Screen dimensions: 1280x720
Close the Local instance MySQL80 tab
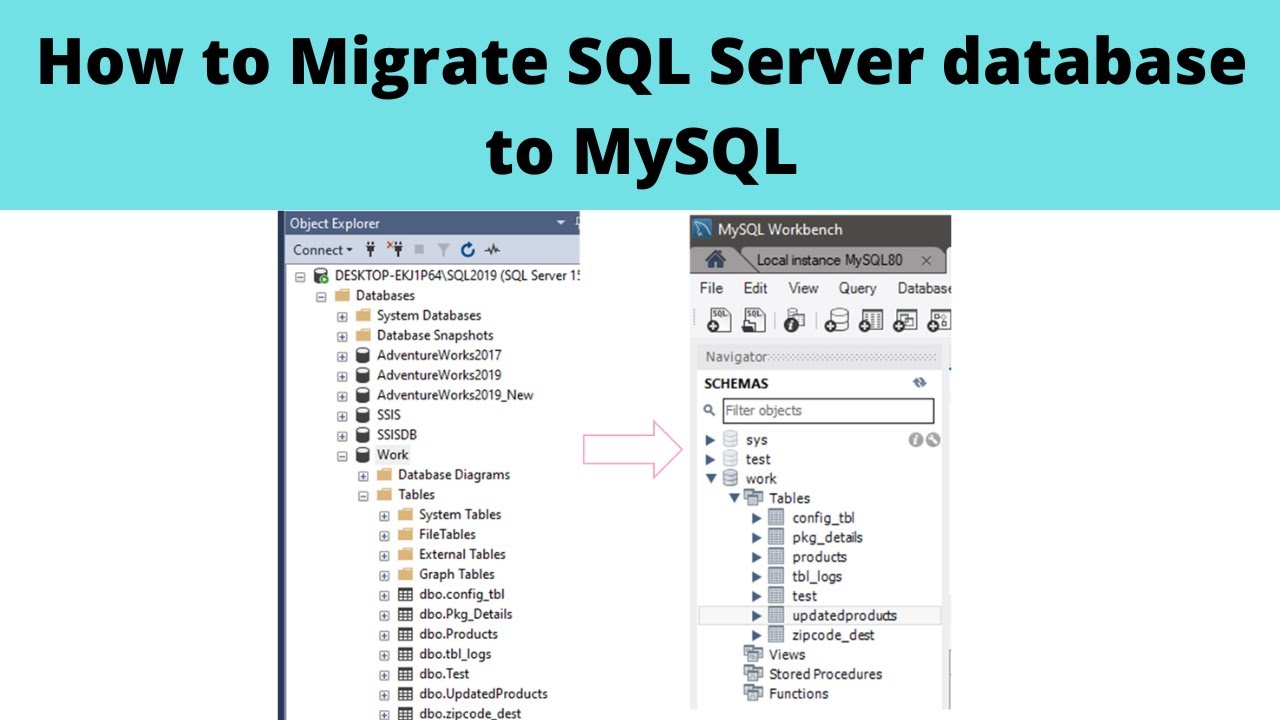(926, 260)
